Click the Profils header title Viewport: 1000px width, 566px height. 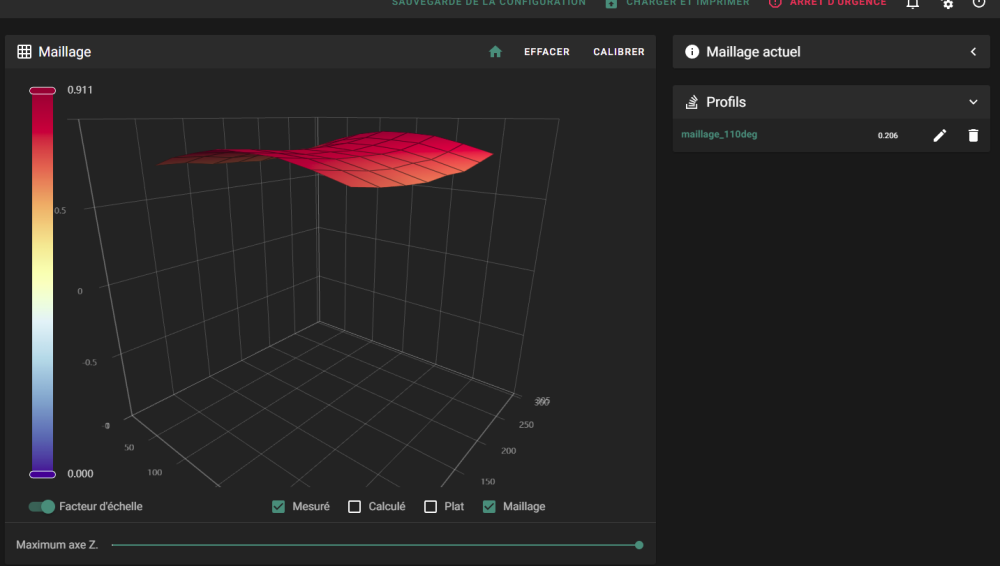(x=726, y=102)
